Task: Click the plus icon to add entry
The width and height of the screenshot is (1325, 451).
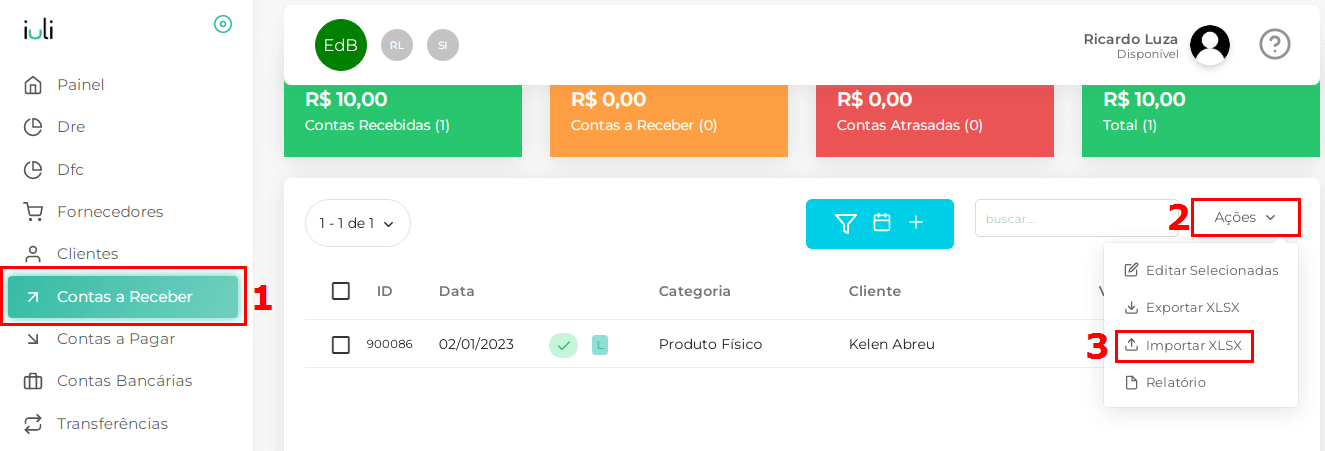Action: point(916,223)
